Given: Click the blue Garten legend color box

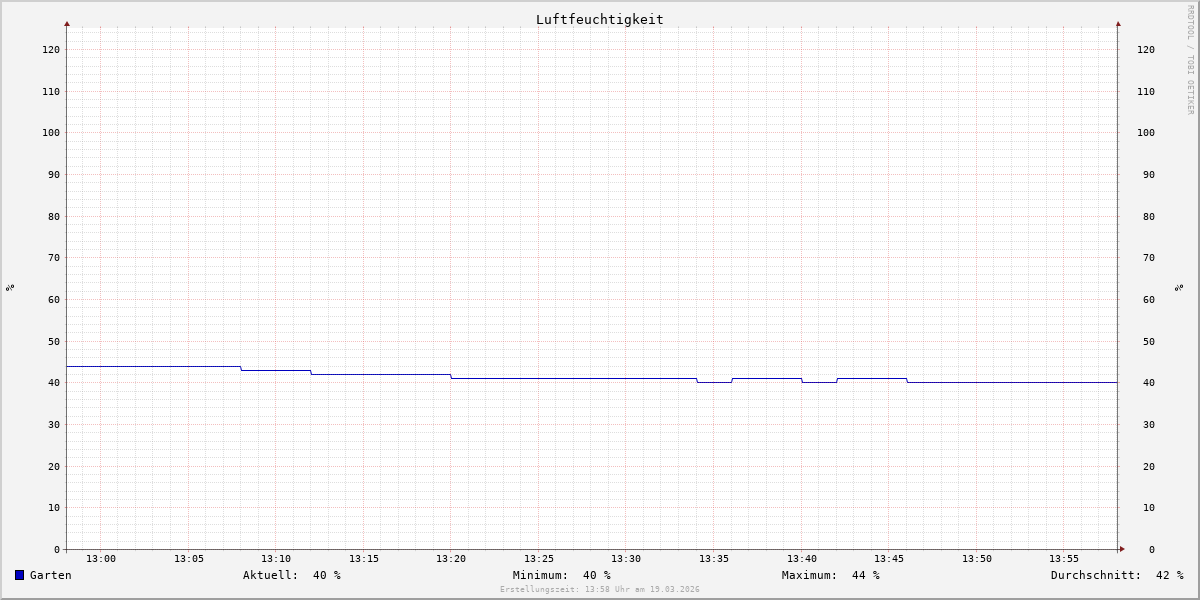Looking at the screenshot, I should (19, 575).
